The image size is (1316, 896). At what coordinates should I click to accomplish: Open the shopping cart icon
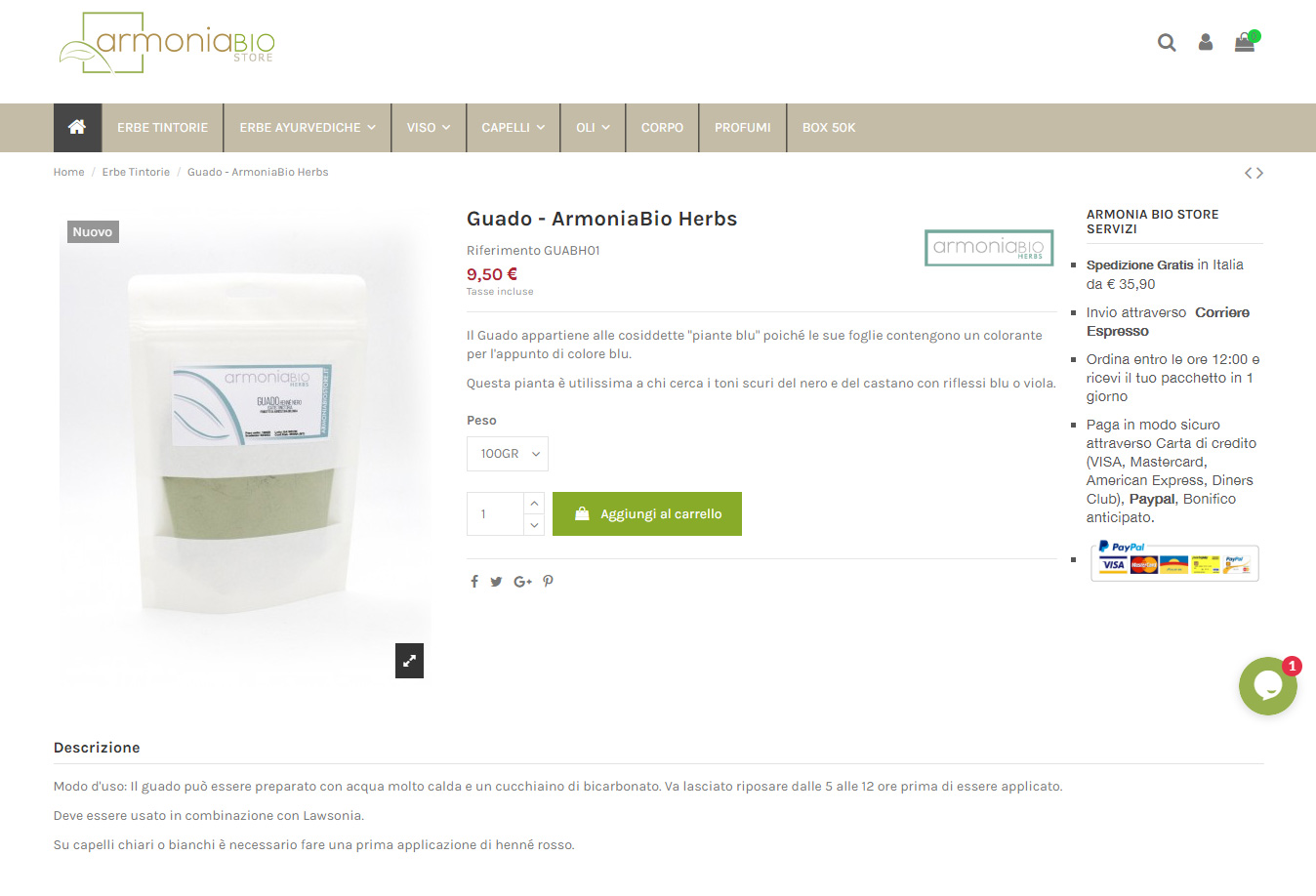tap(1245, 42)
